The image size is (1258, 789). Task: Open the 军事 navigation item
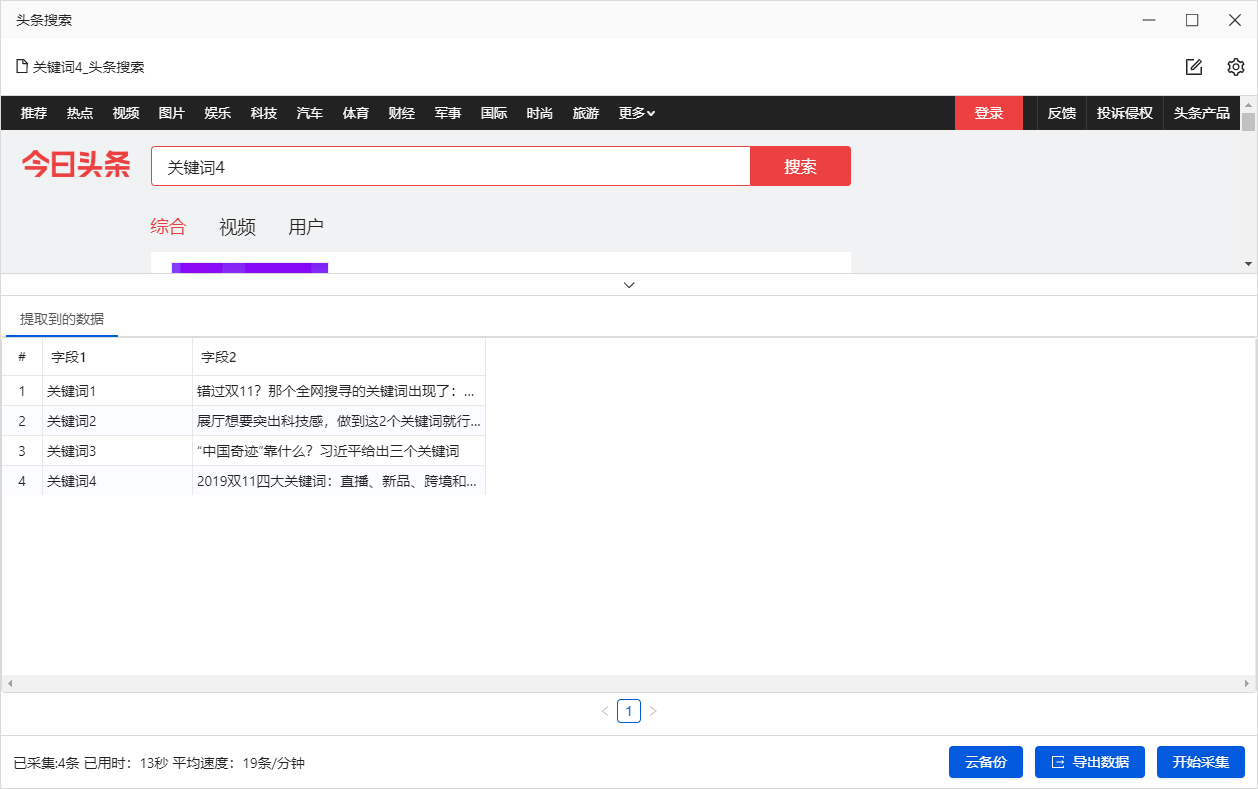[x=448, y=113]
